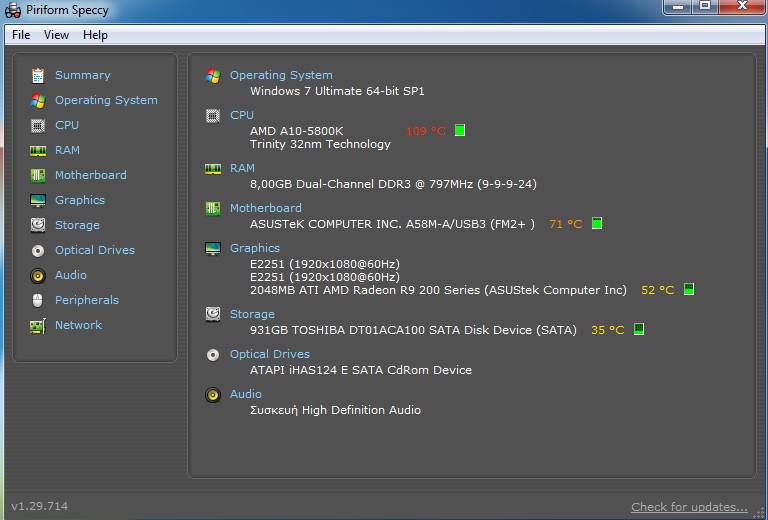Select Summary in the sidebar

click(x=83, y=75)
